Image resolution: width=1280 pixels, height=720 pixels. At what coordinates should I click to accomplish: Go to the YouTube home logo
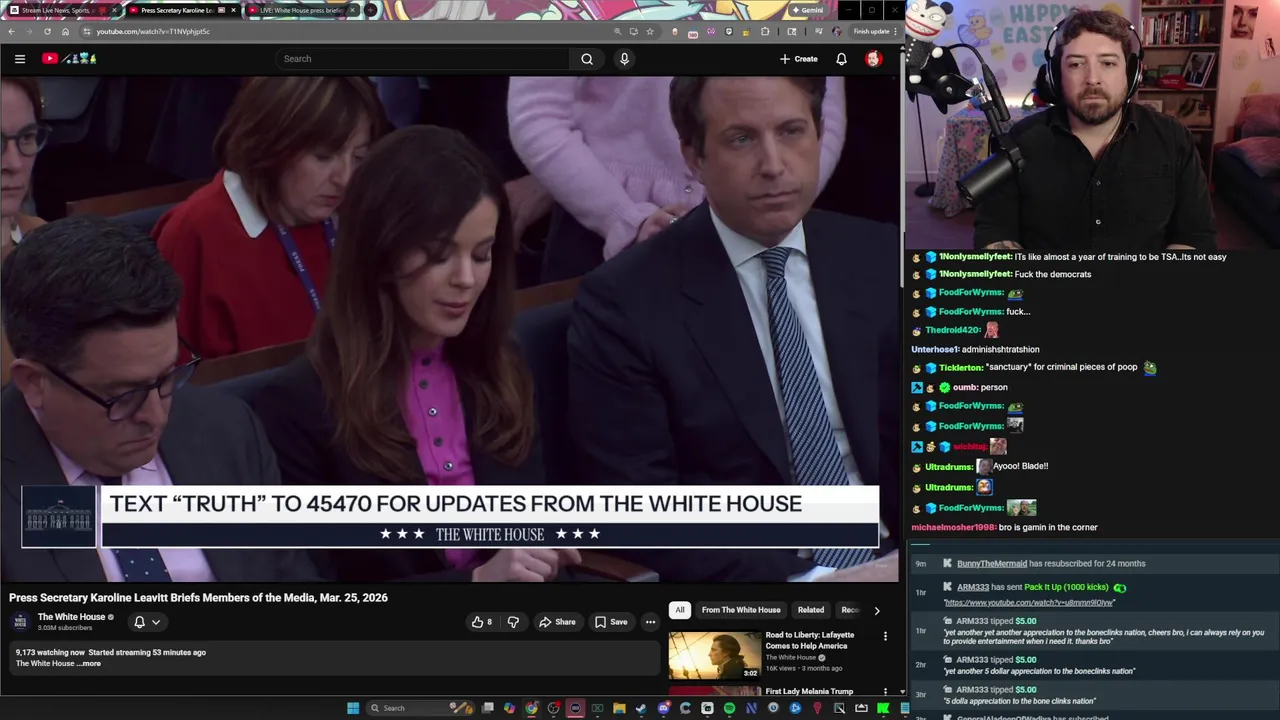(x=69, y=59)
